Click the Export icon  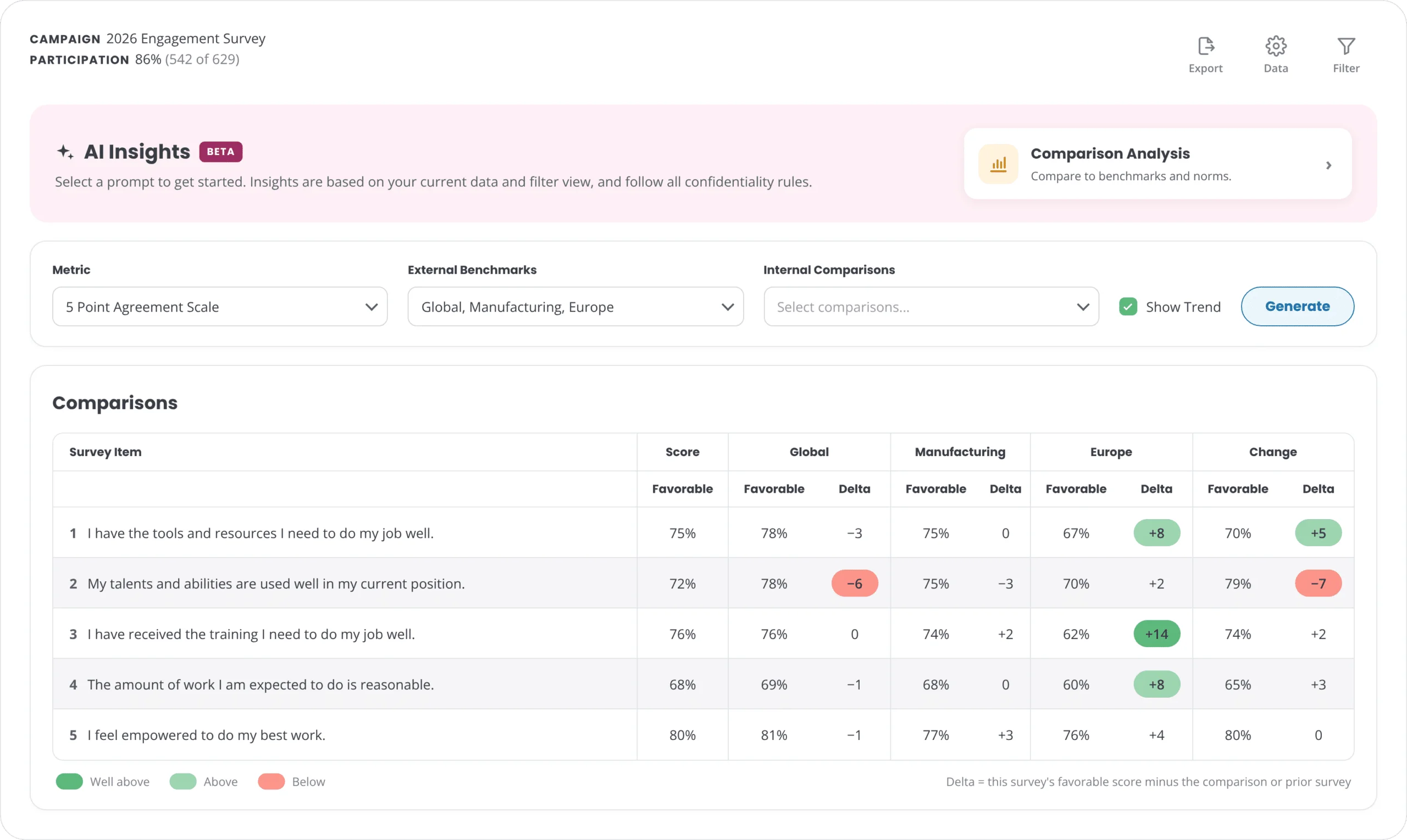pyautogui.click(x=1205, y=46)
